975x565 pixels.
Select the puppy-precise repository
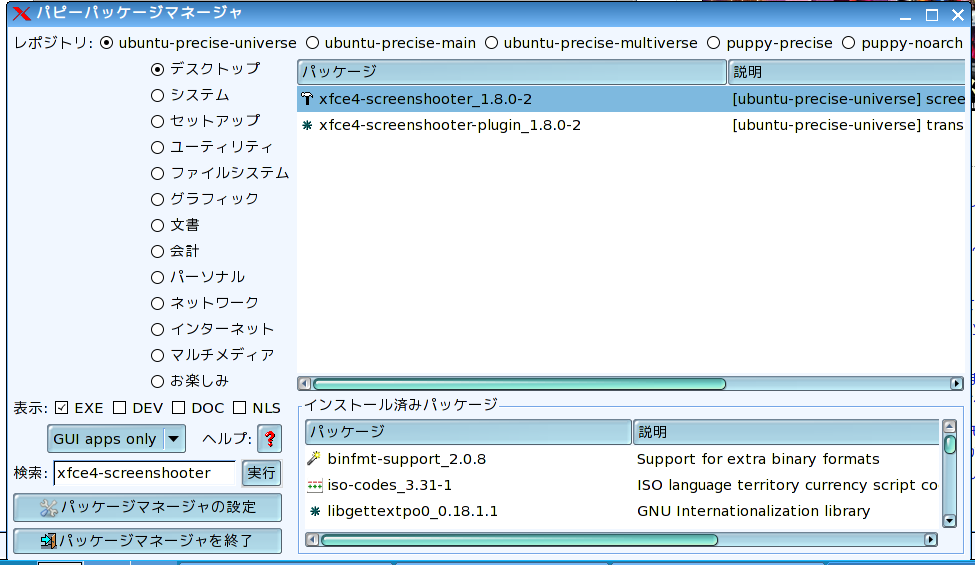click(714, 43)
